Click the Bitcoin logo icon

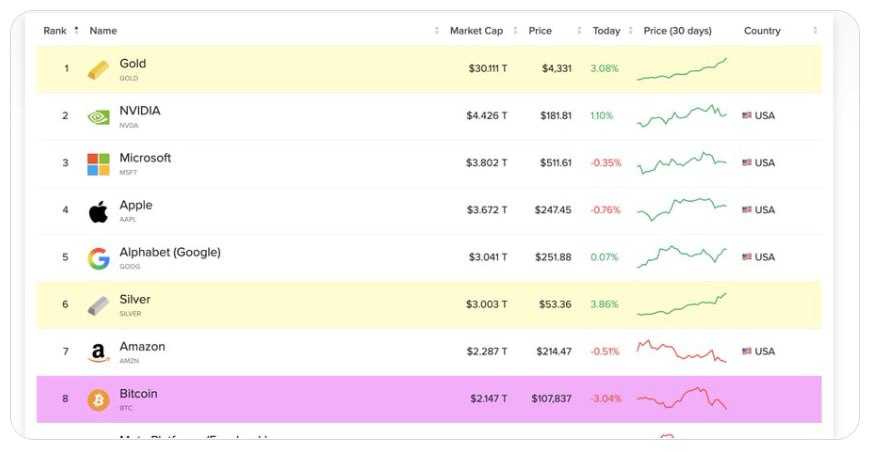pos(98,400)
